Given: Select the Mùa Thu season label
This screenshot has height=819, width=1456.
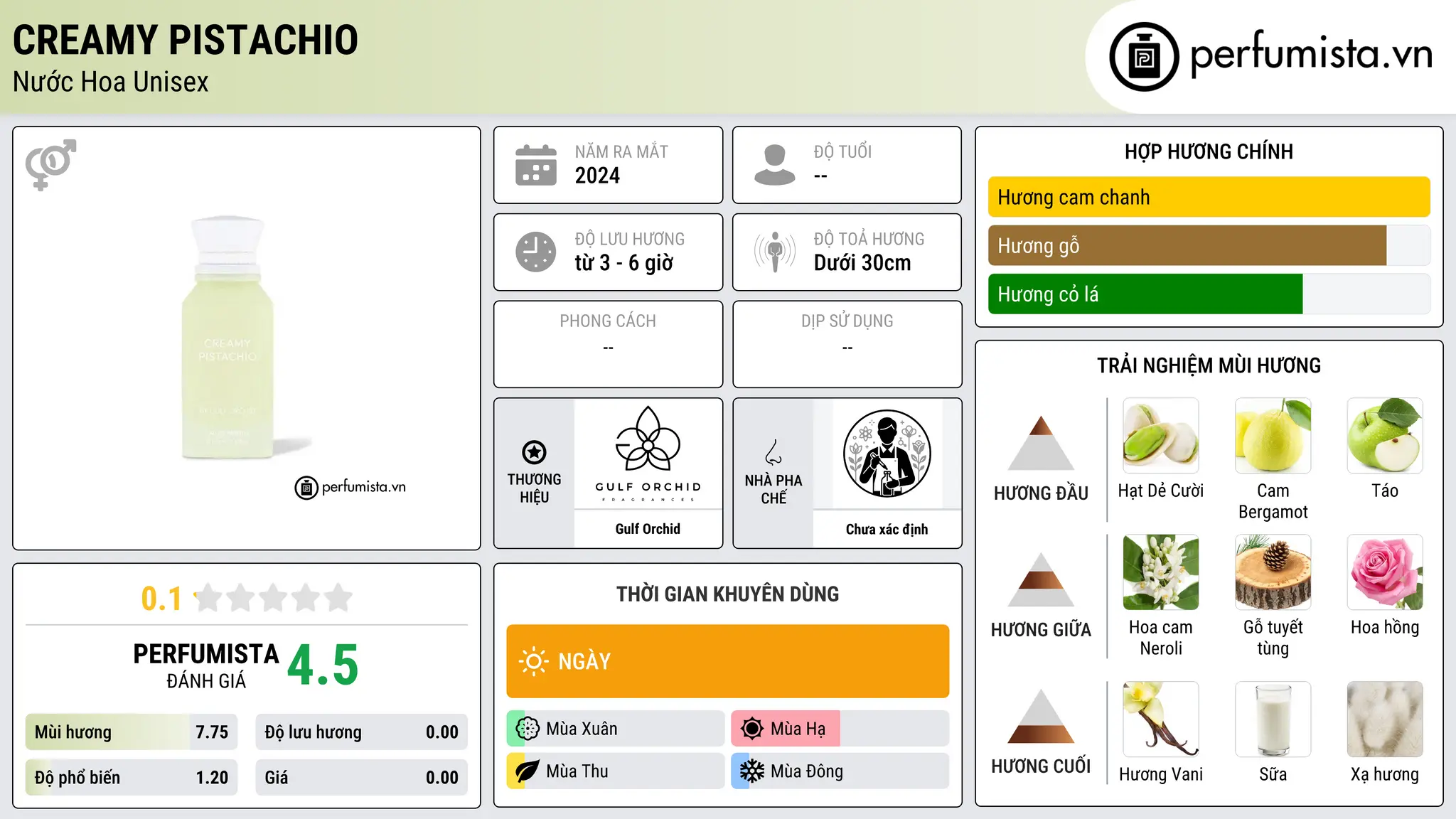Looking at the screenshot, I should click(x=577, y=771).
